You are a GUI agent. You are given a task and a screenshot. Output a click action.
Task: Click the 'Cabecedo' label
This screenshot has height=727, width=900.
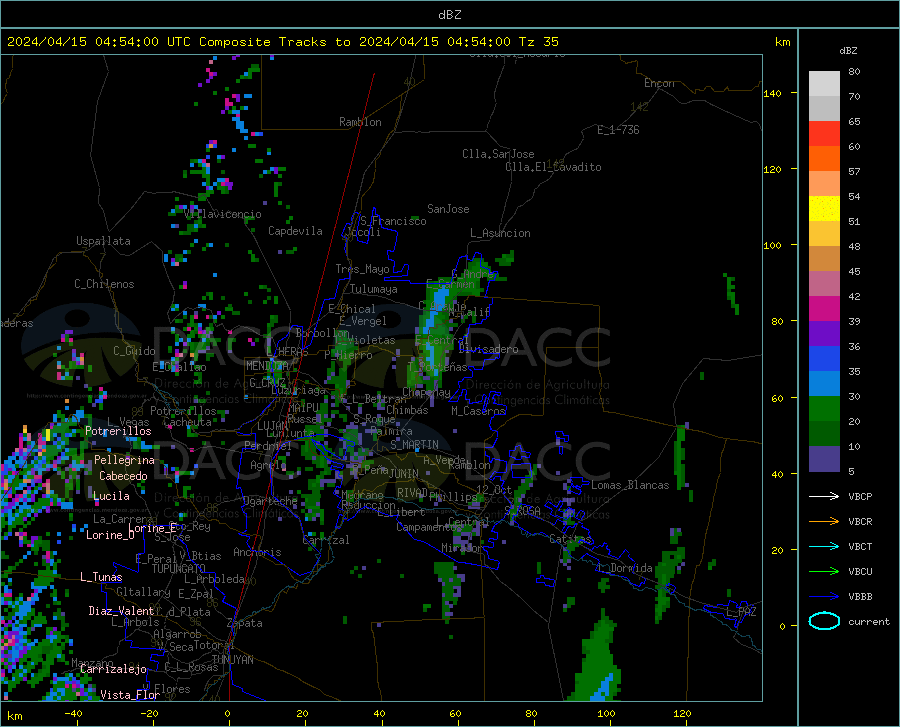pos(123,476)
